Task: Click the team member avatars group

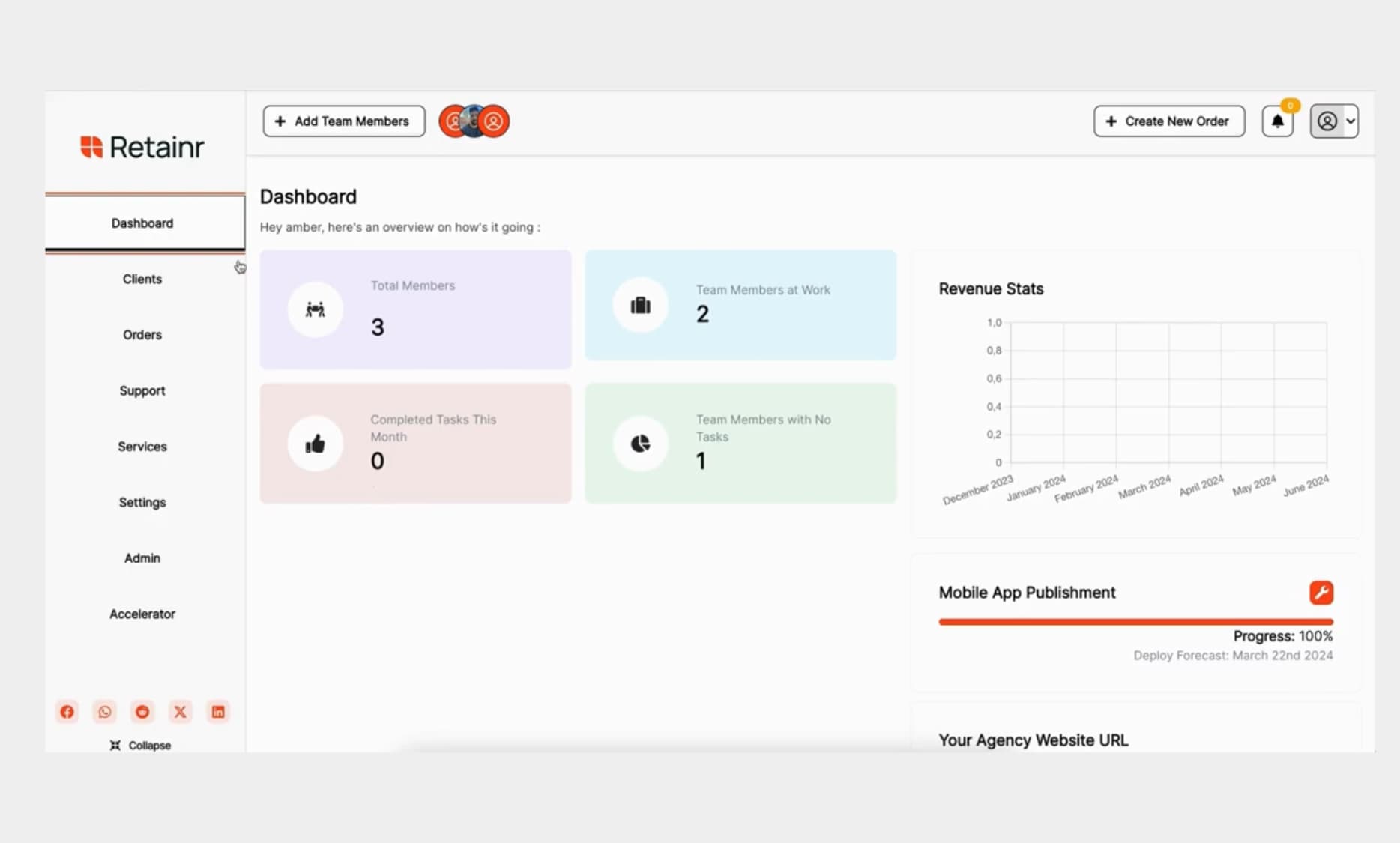Action: point(474,121)
